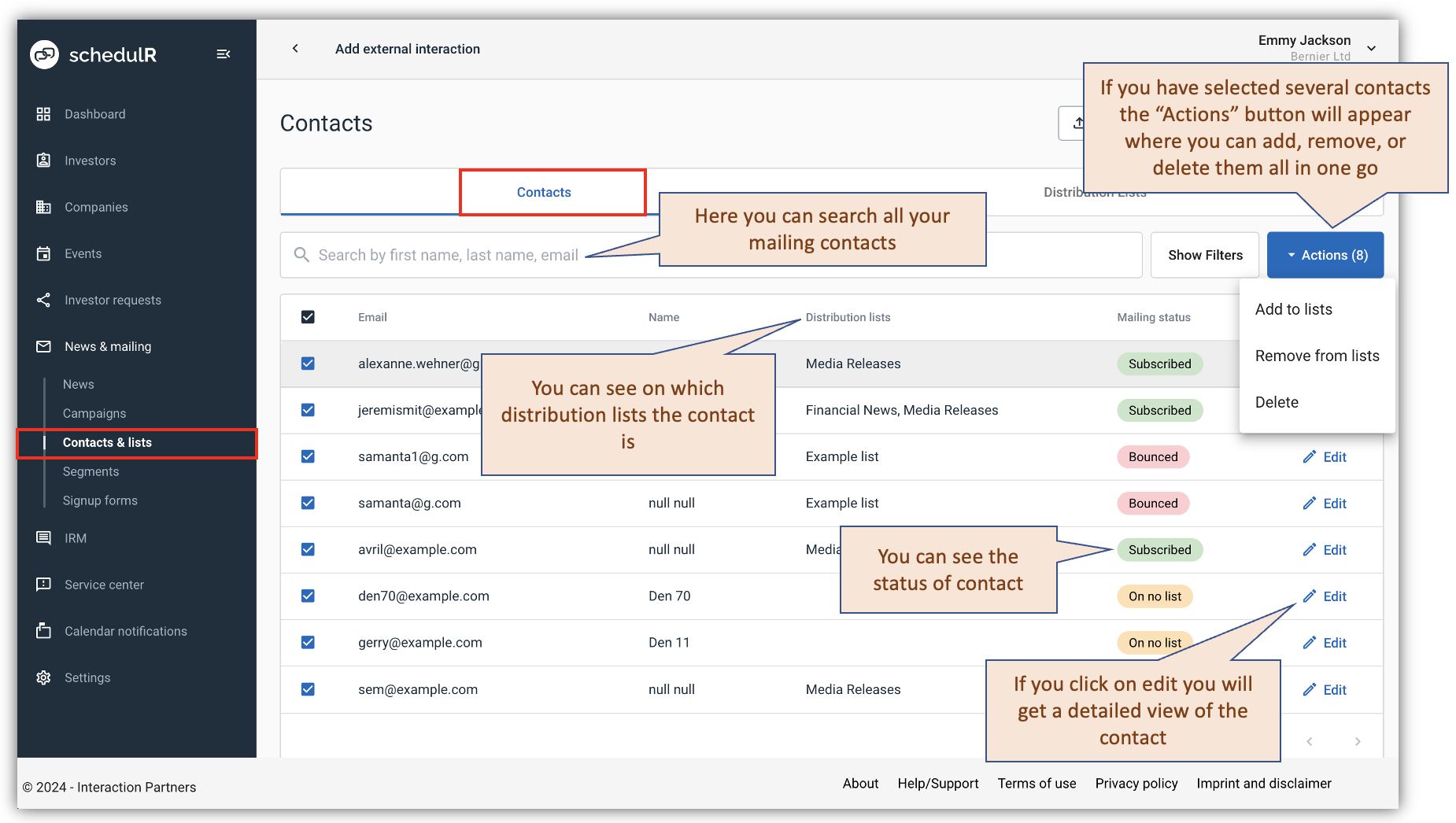The height and width of the screenshot is (823, 1456).
Task: Select 'Remove from lists' in the menu
Action: (x=1317, y=356)
